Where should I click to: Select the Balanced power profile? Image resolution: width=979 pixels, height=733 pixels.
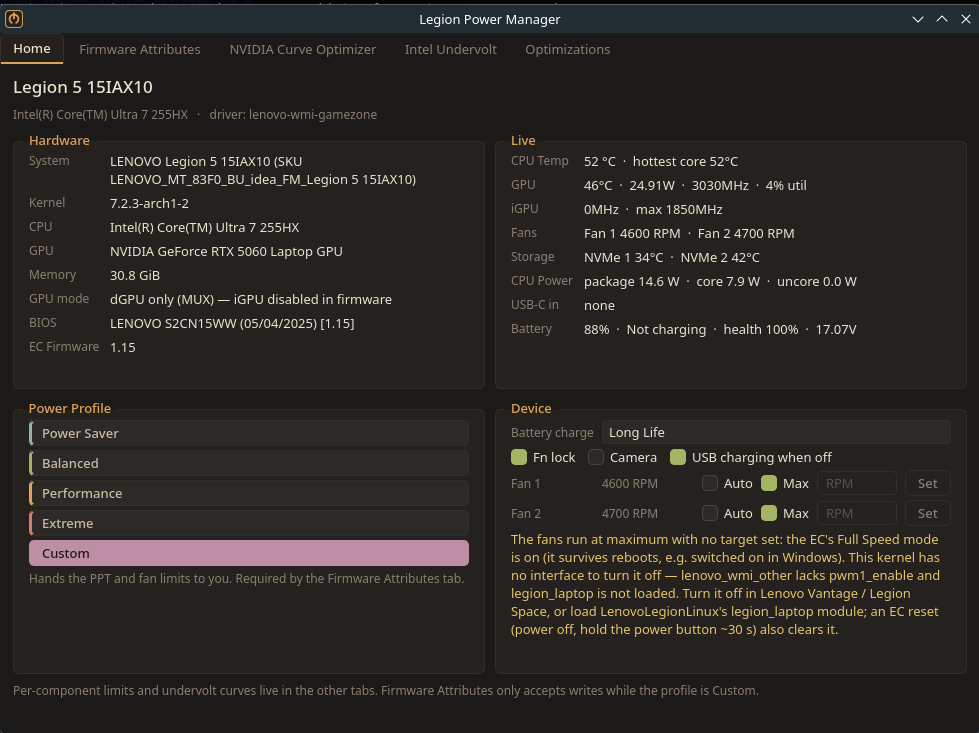(x=248, y=463)
